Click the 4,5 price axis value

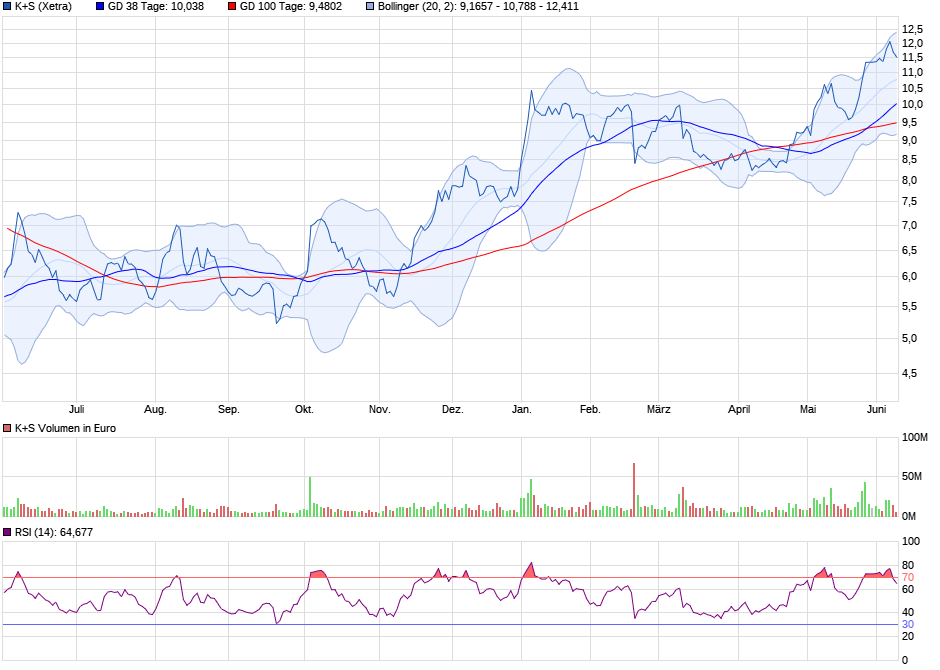click(909, 373)
